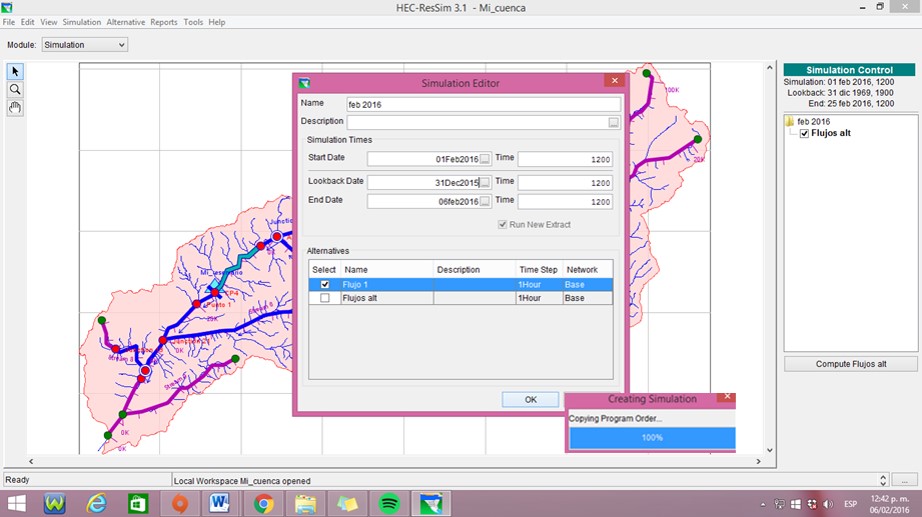Viewport: 922px width, 517px height.
Task: Open the Tools menu
Action: coord(193,22)
